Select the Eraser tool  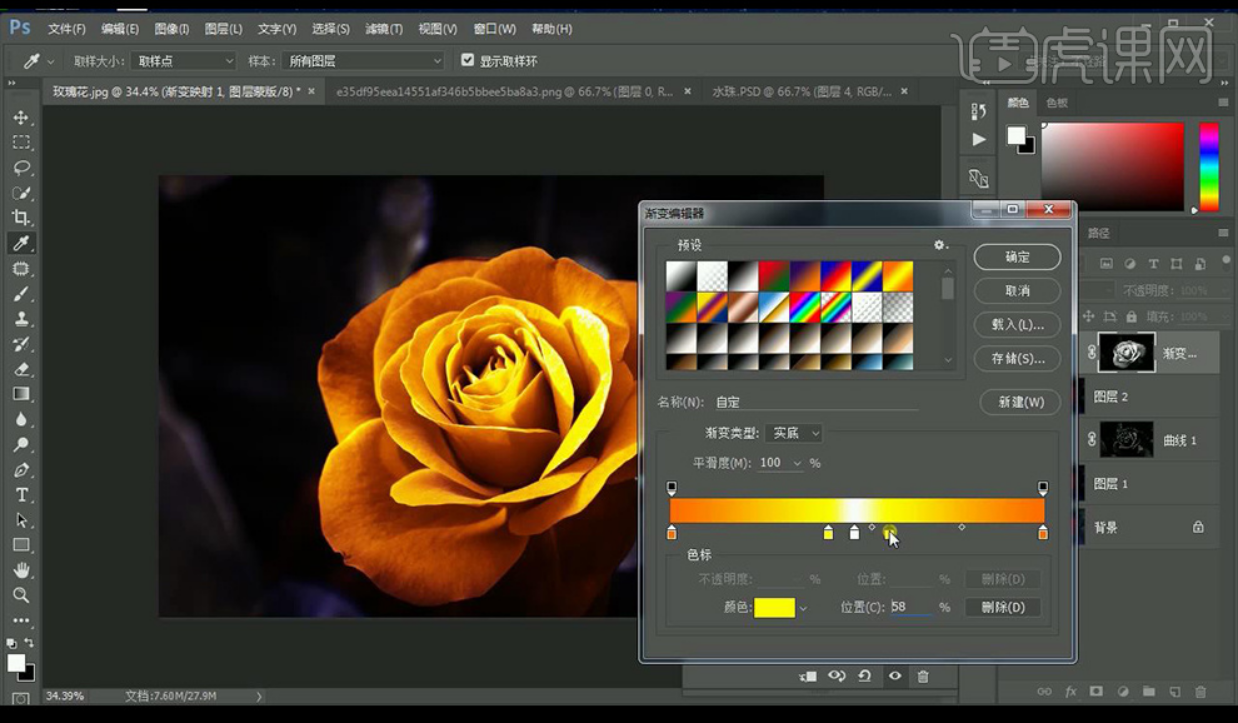click(x=21, y=369)
